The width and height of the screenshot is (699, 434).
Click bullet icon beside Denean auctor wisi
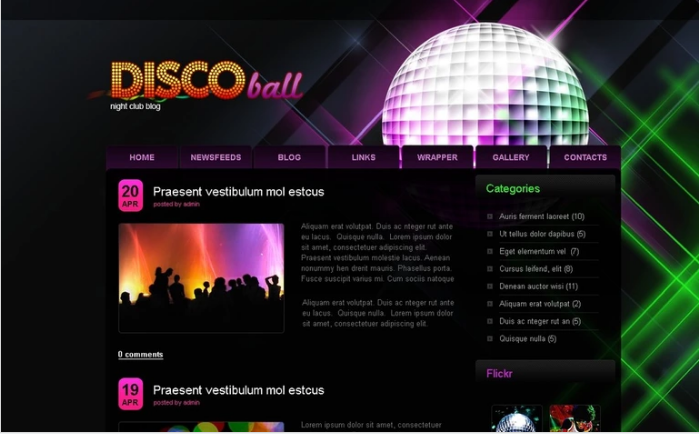coord(490,286)
